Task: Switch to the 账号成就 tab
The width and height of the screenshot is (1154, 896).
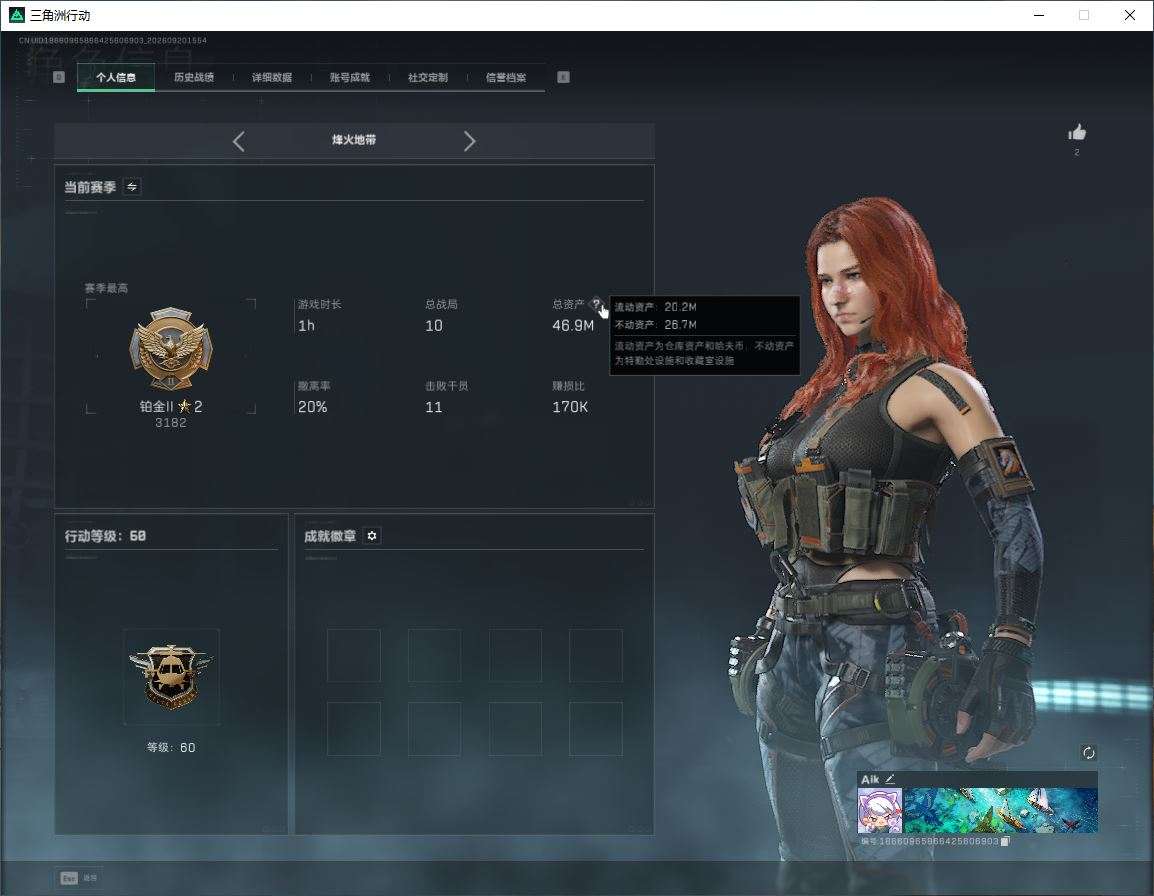Action: pyautogui.click(x=350, y=77)
